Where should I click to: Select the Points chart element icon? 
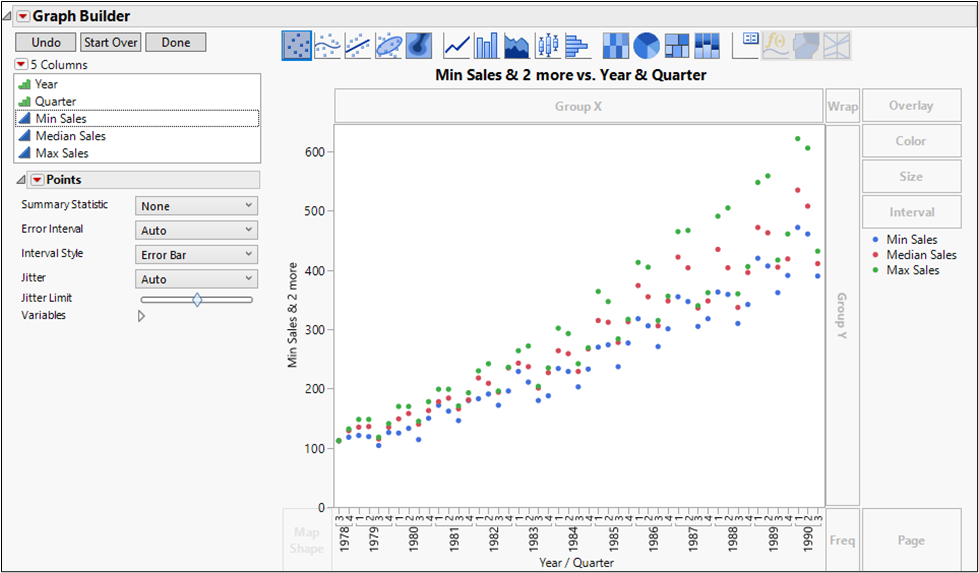coord(297,45)
